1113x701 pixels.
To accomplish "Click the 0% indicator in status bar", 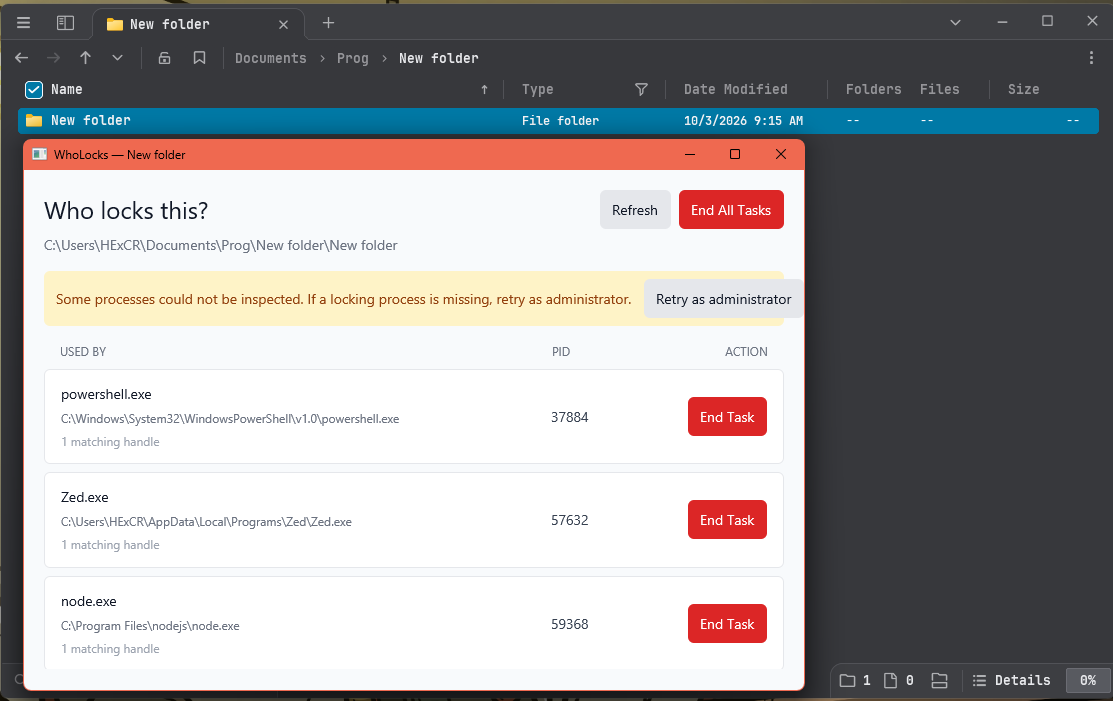I will 1087,680.
